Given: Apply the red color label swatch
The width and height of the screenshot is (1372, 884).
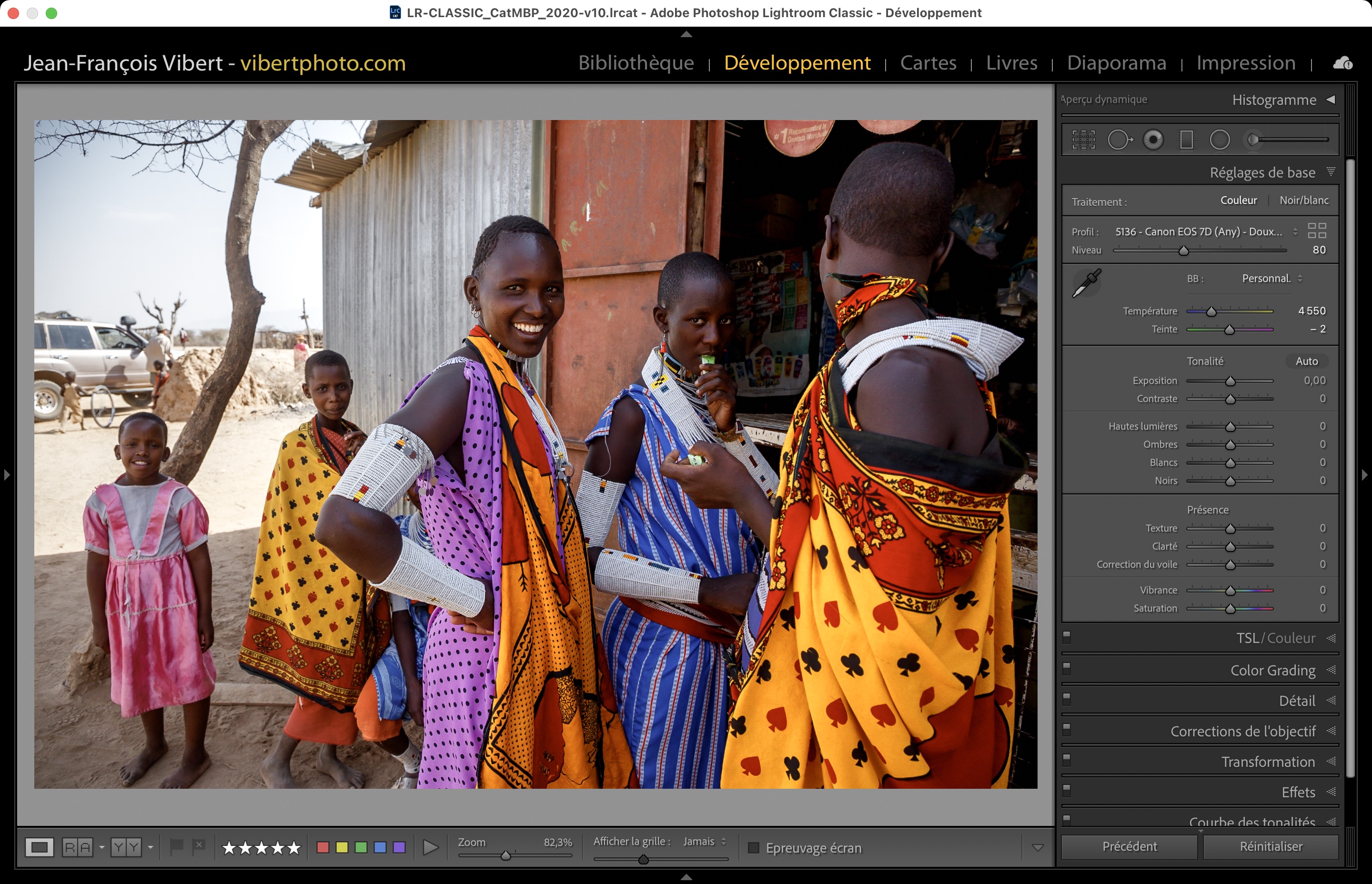Looking at the screenshot, I should point(323,847).
